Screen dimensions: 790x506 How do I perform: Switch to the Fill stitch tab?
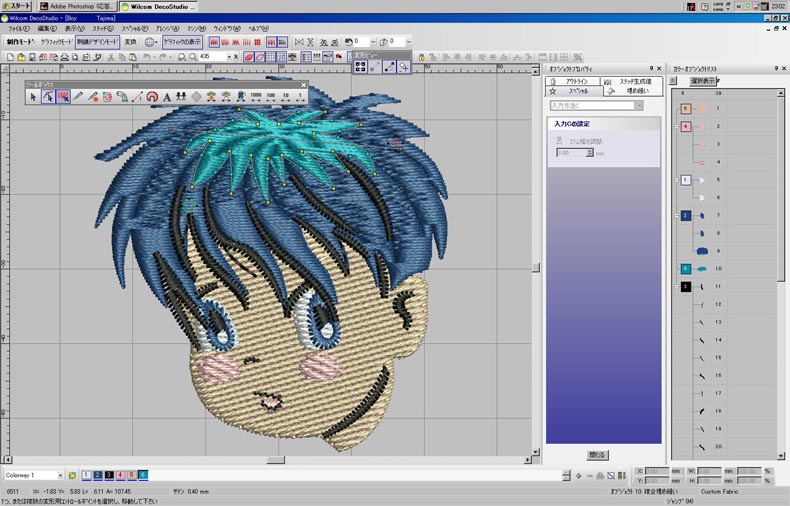tap(633, 91)
